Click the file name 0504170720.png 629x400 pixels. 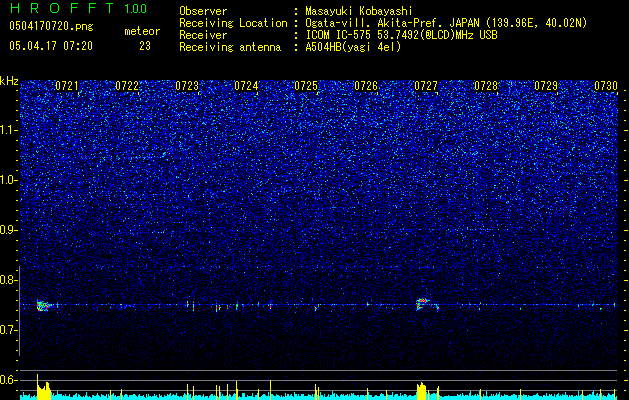51,27
